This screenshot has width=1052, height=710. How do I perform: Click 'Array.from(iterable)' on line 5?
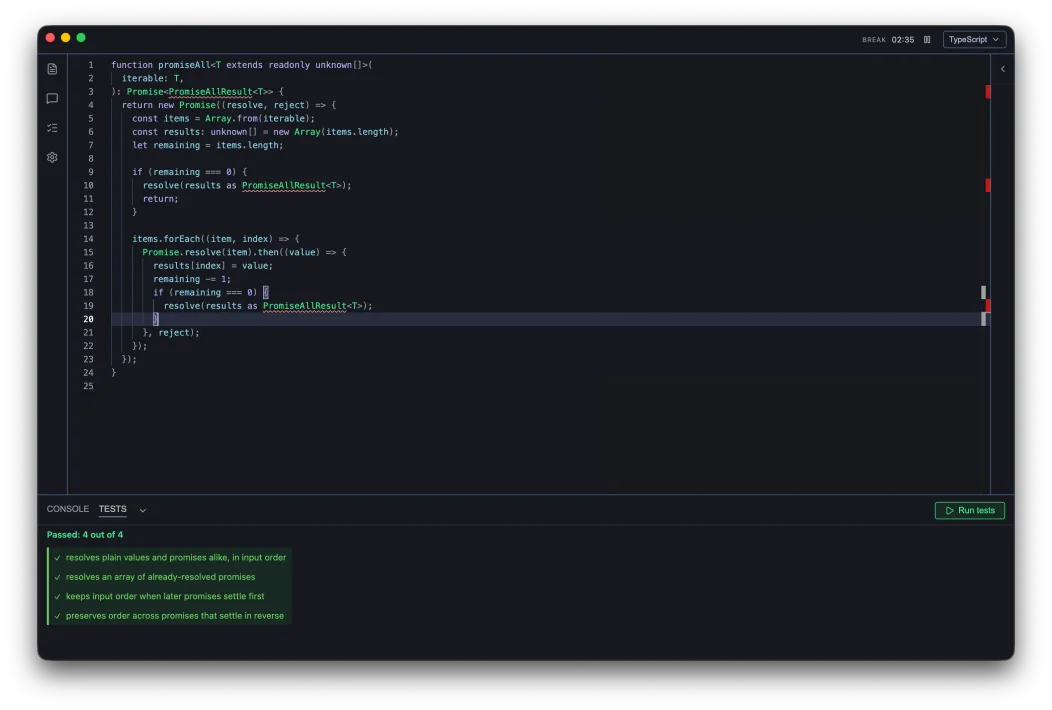click(257, 119)
